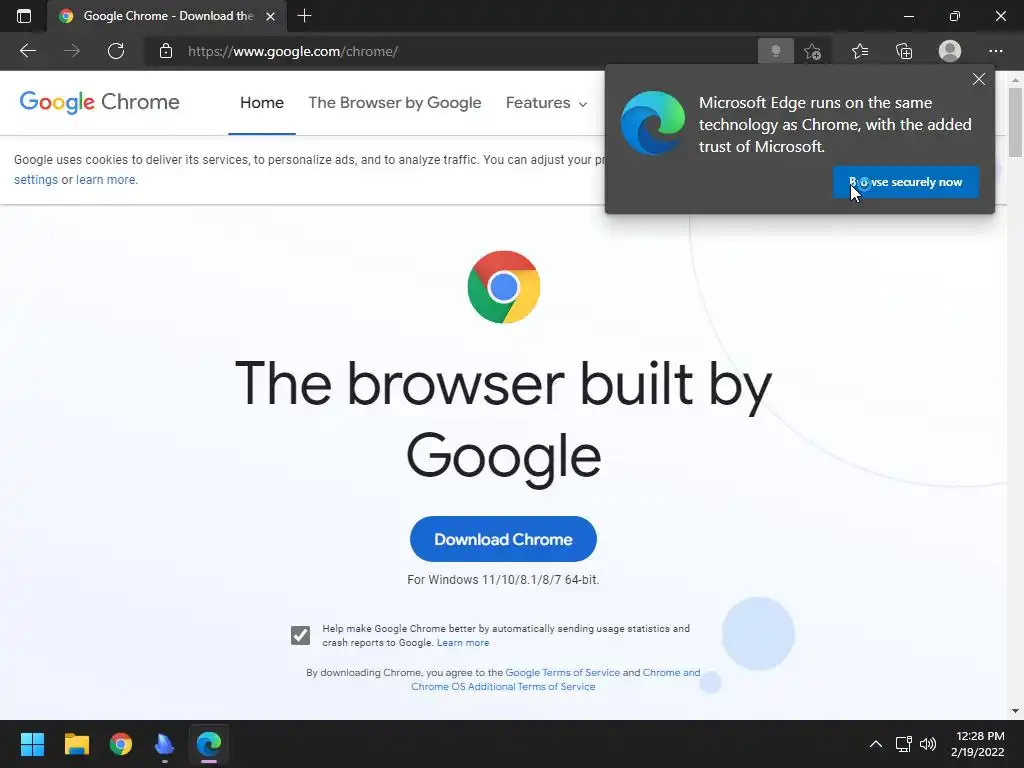Launch Google Chrome from taskbar
This screenshot has width=1024, height=768.
point(121,744)
